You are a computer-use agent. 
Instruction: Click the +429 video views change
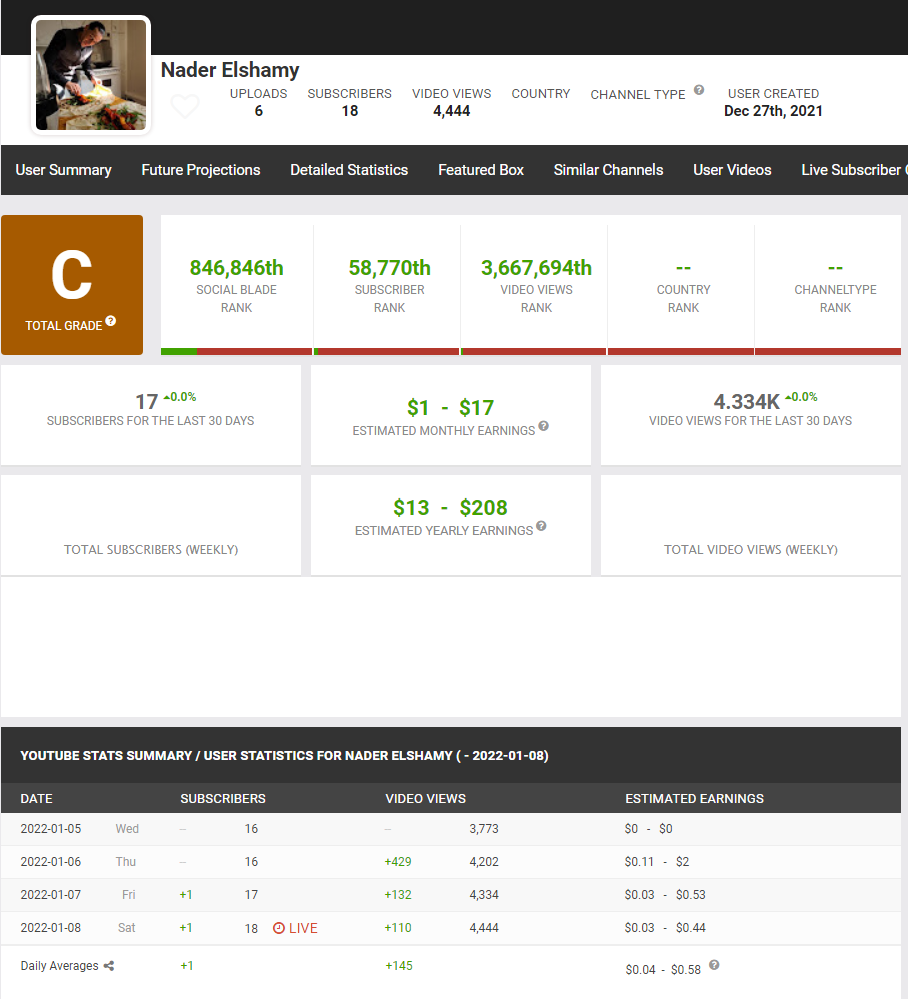tap(398, 861)
